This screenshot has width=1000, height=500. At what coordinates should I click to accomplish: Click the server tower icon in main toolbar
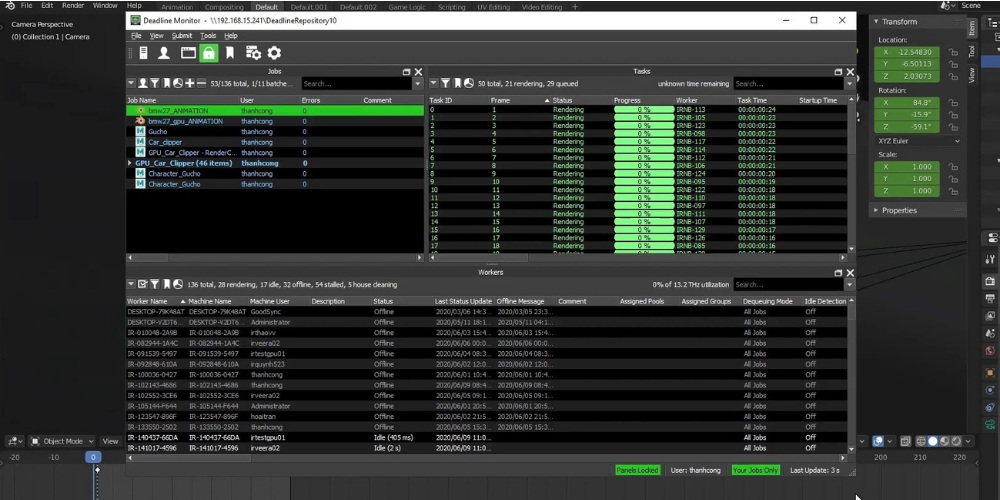click(143, 53)
